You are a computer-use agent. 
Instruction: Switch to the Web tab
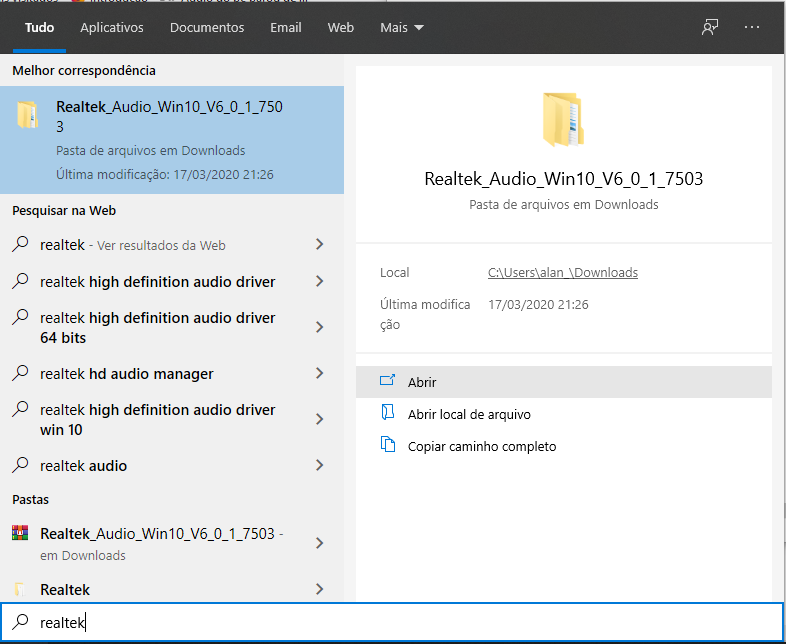click(341, 28)
